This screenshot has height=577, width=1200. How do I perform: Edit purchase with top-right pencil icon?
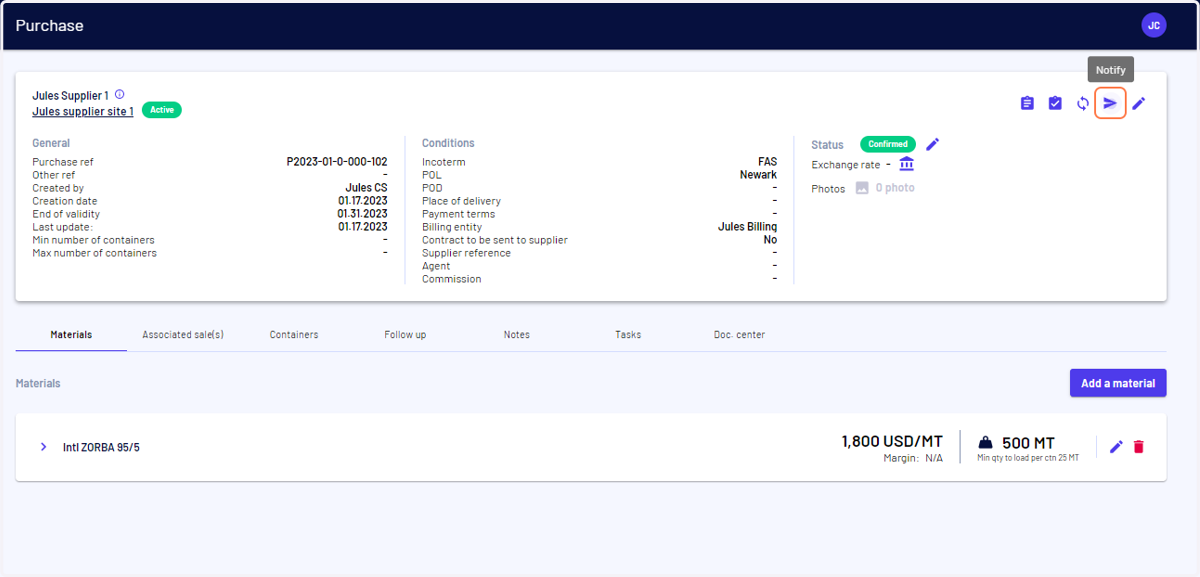click(x=1138, y=103)
